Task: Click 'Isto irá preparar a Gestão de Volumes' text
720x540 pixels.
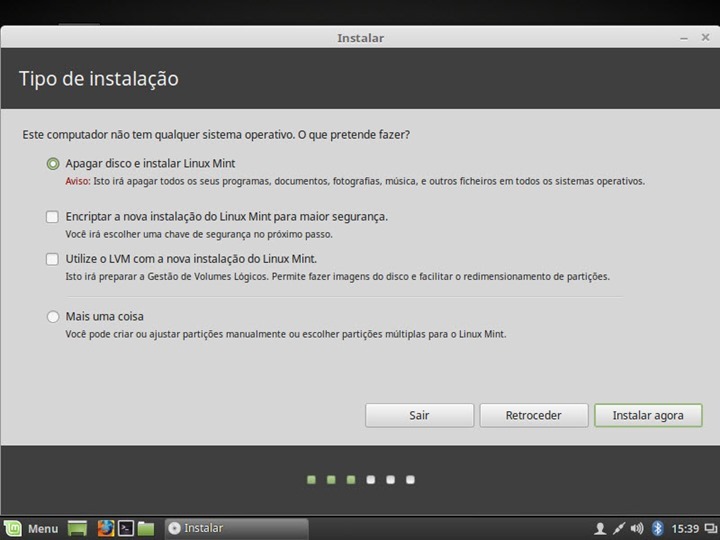Action: (x=338, y=276)
